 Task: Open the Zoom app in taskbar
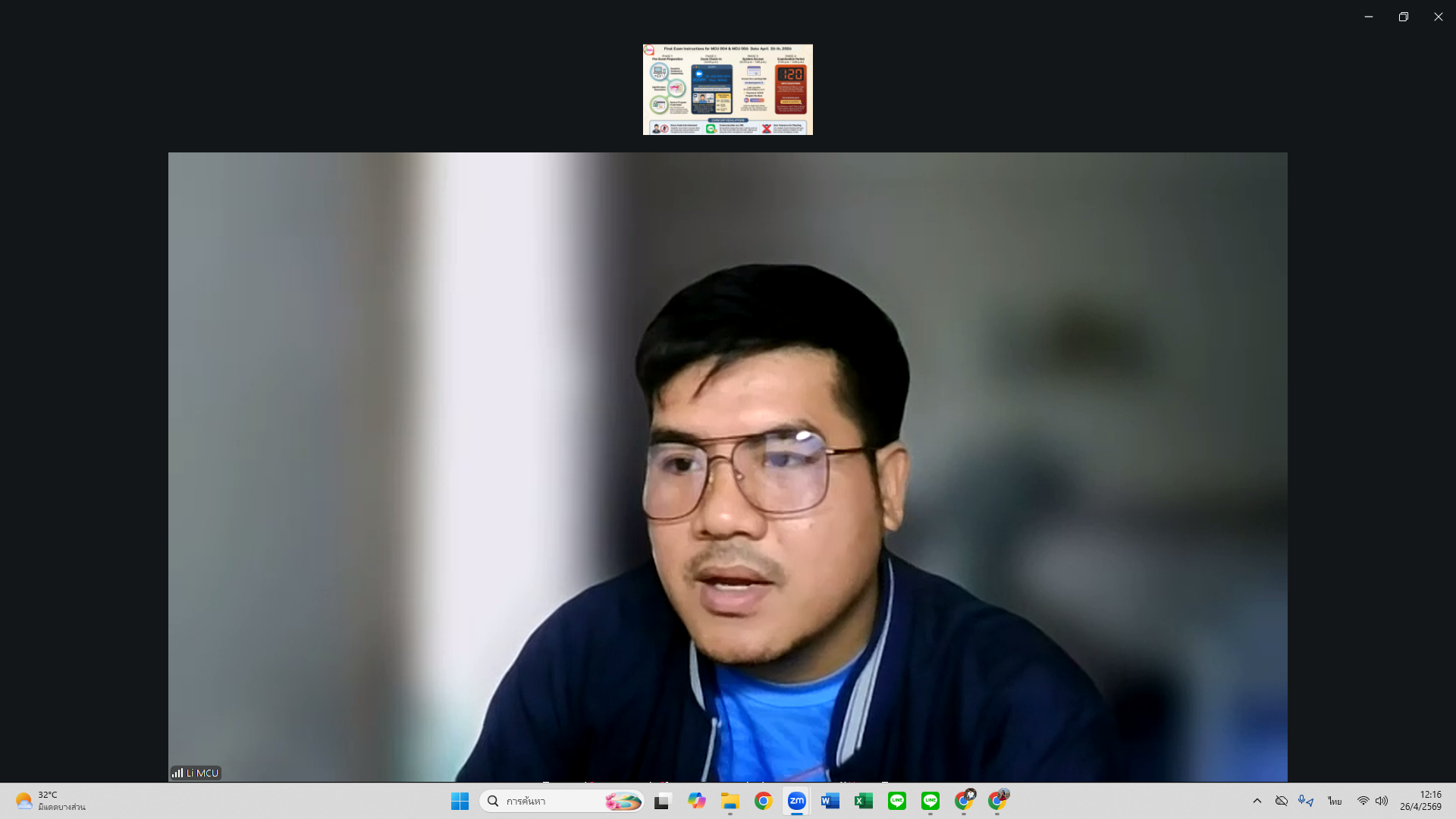796,801
